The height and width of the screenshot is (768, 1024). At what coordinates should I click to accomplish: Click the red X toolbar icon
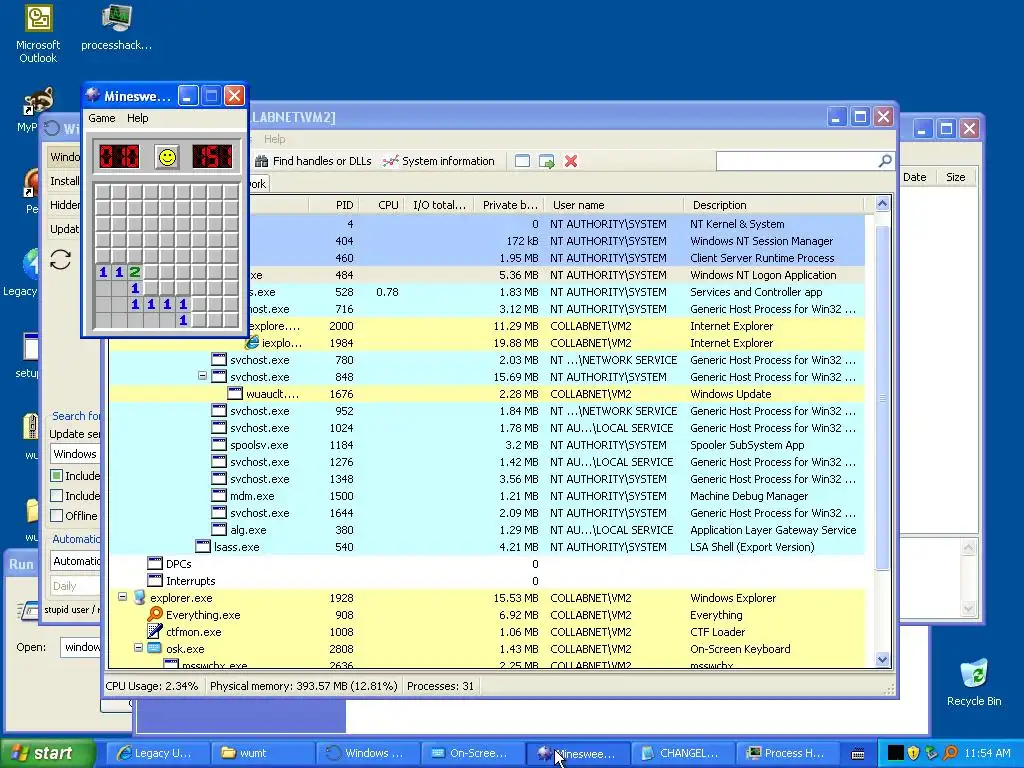[x=571, y=161]
